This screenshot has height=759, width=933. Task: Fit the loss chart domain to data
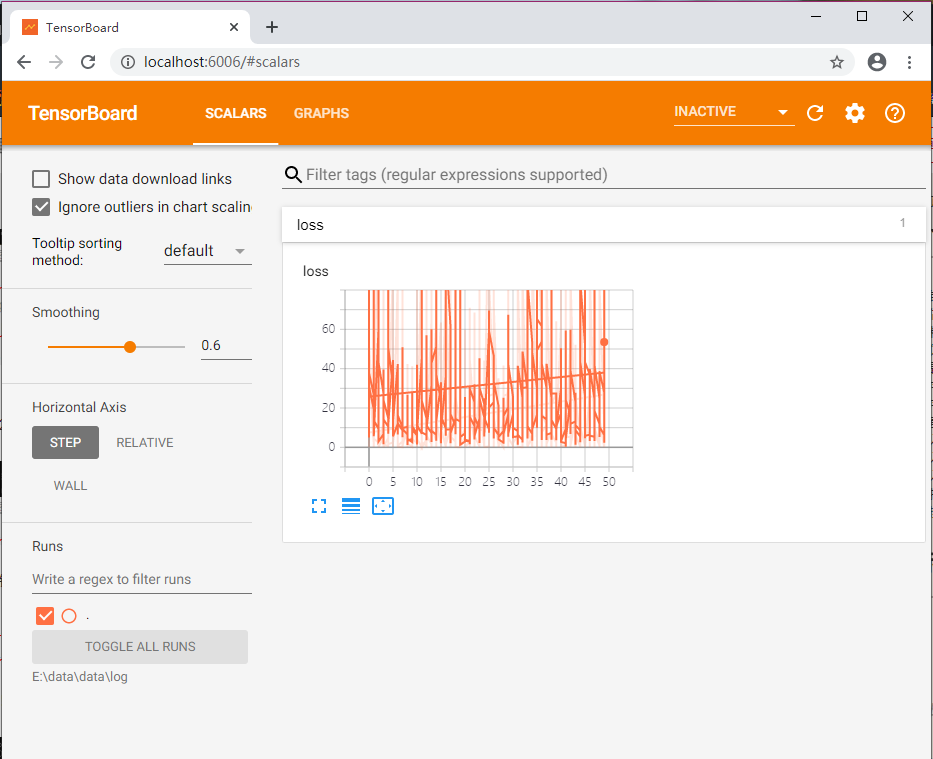(x=383, y=506)
